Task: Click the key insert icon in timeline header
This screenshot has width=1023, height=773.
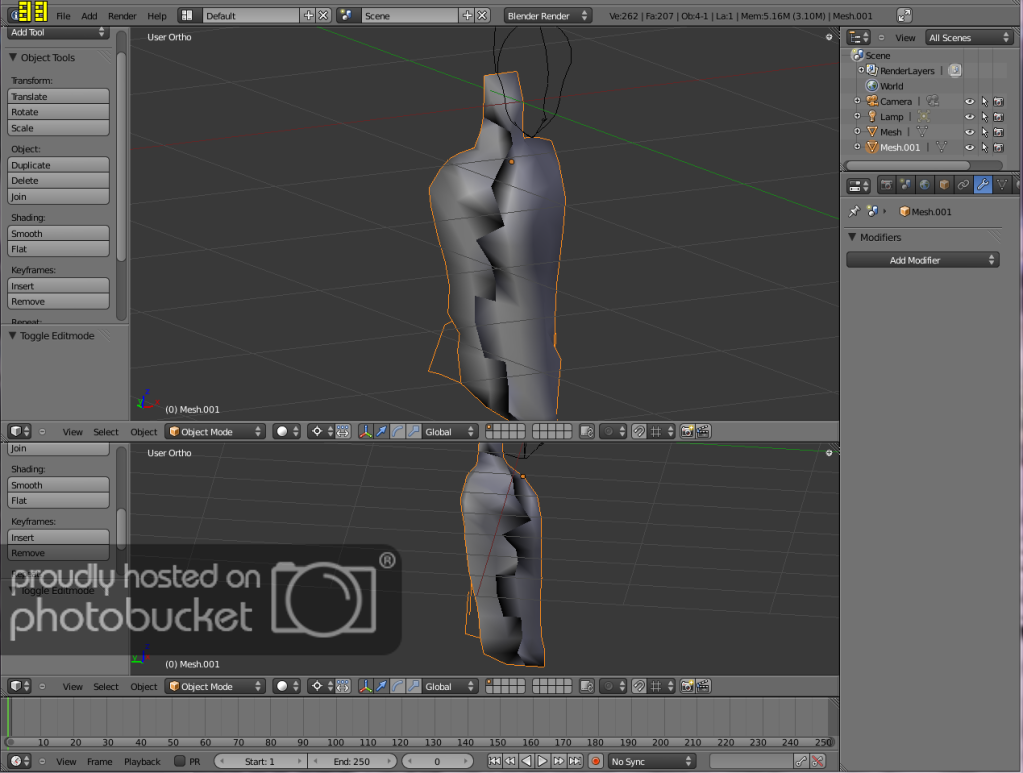Action: (801, 761)
